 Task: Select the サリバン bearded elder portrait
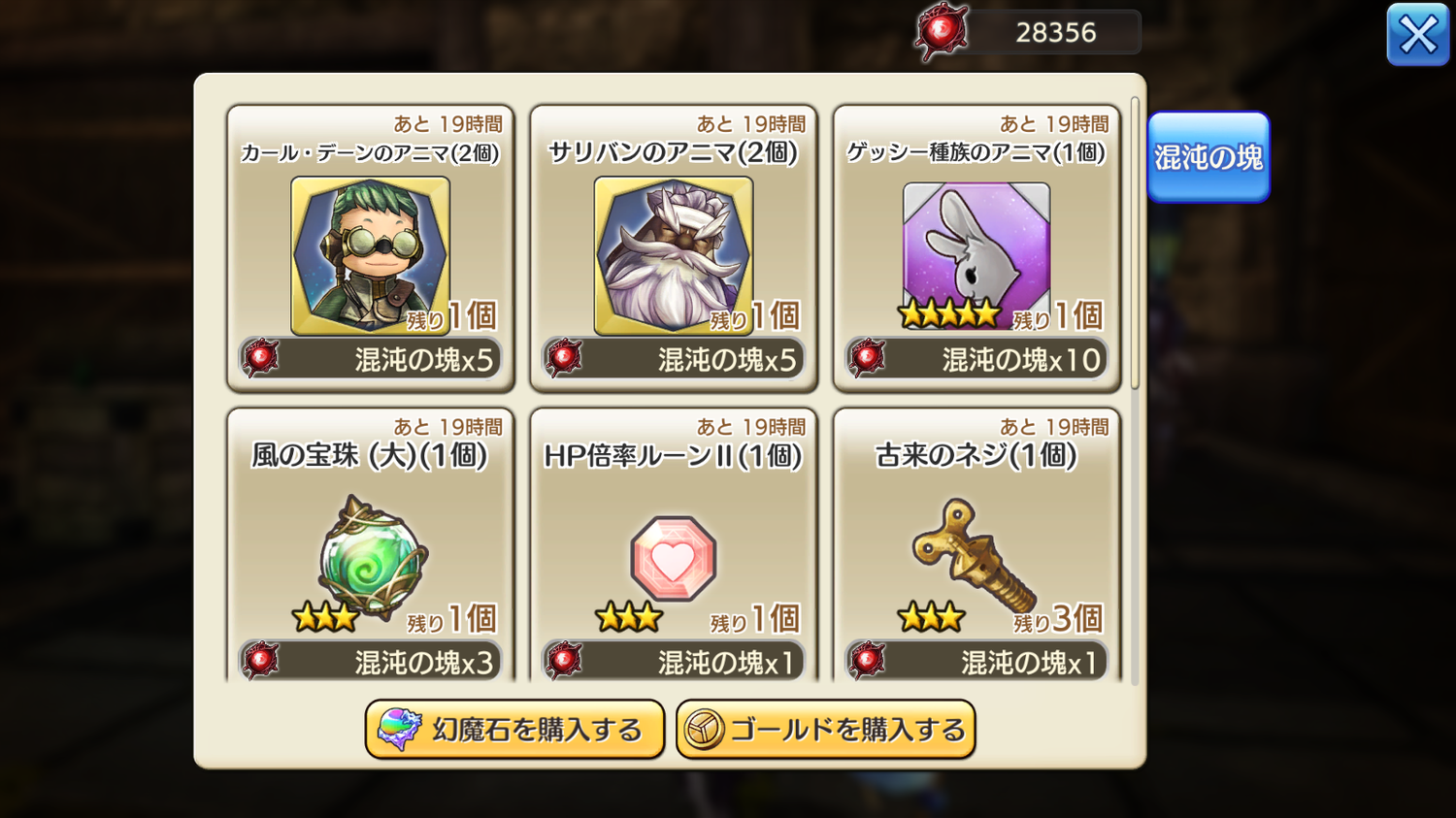pos(674,255)
